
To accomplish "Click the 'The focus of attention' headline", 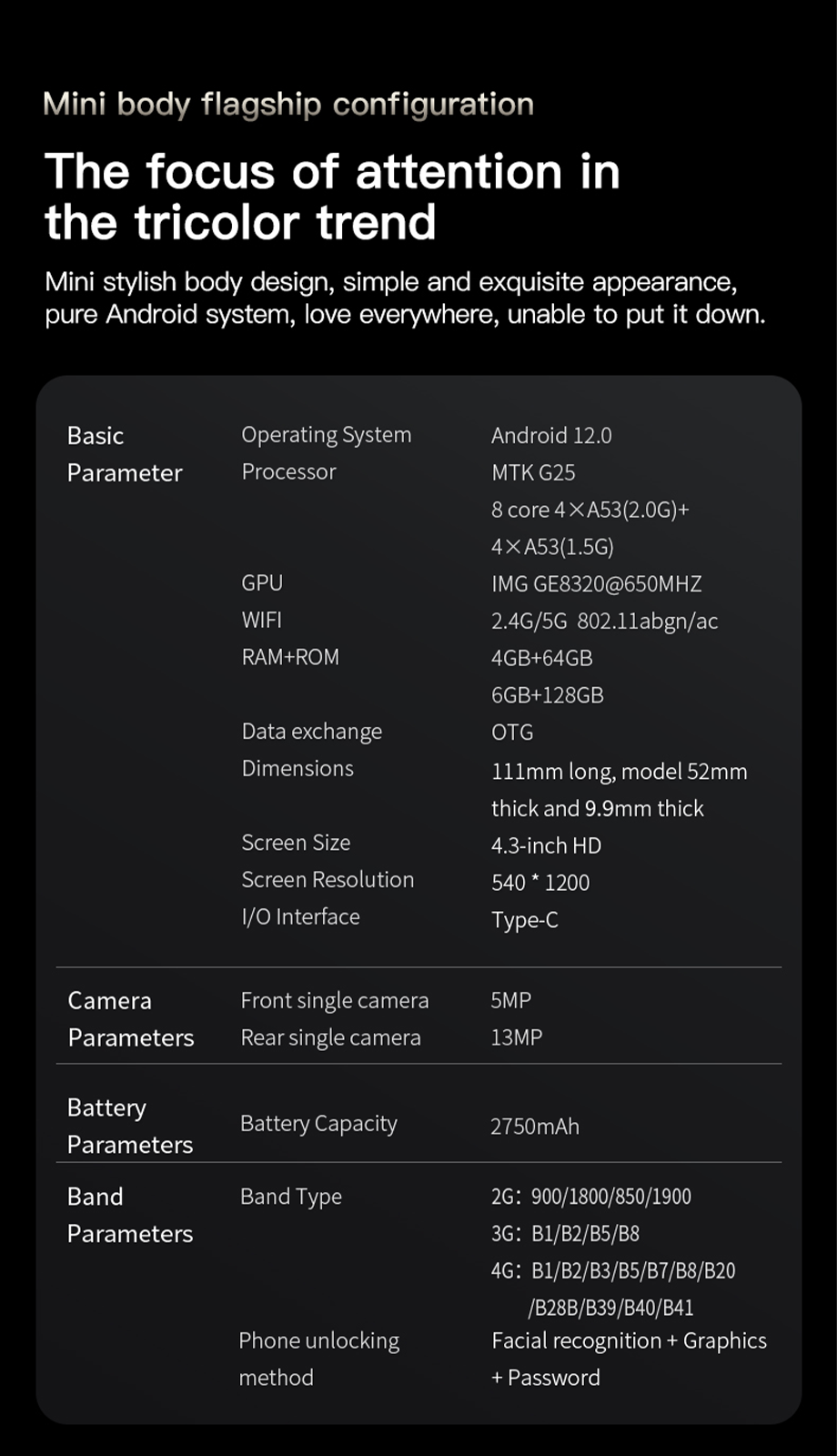I will (332, 197).
